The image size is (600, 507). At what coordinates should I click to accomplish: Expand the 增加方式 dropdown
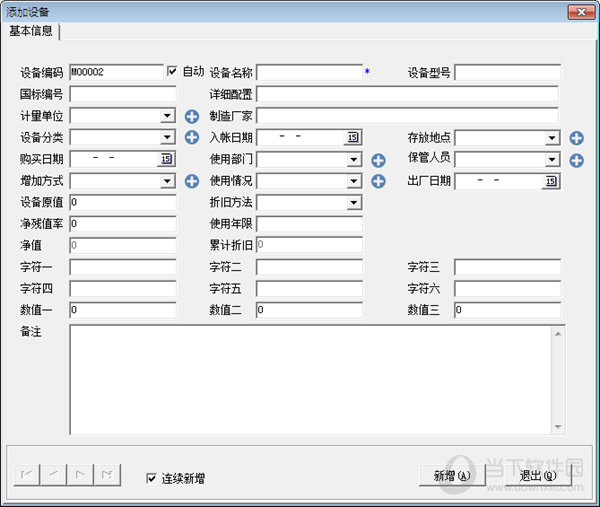167,181
